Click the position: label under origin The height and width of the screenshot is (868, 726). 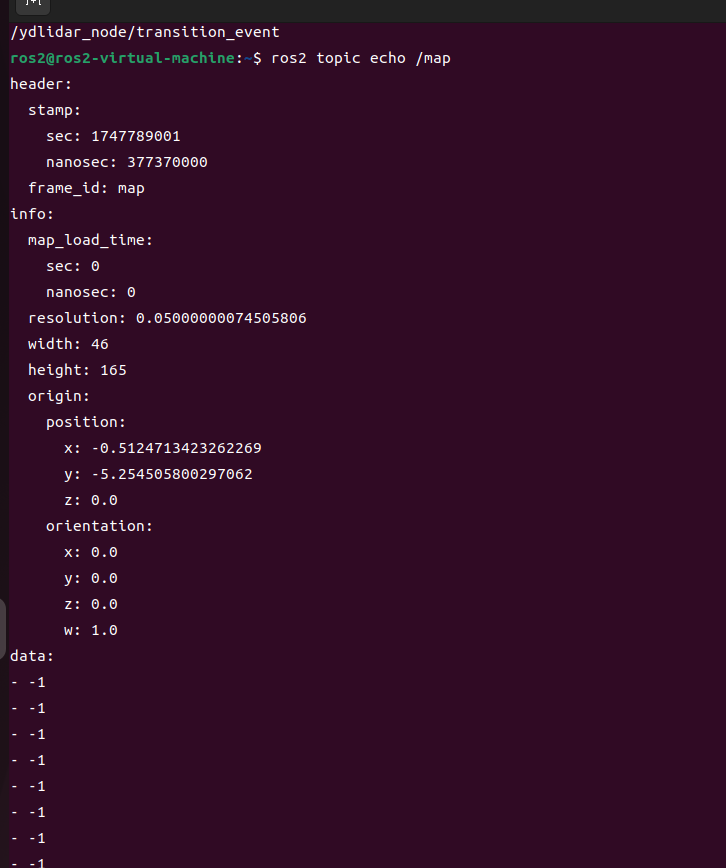tap(86, 422)
